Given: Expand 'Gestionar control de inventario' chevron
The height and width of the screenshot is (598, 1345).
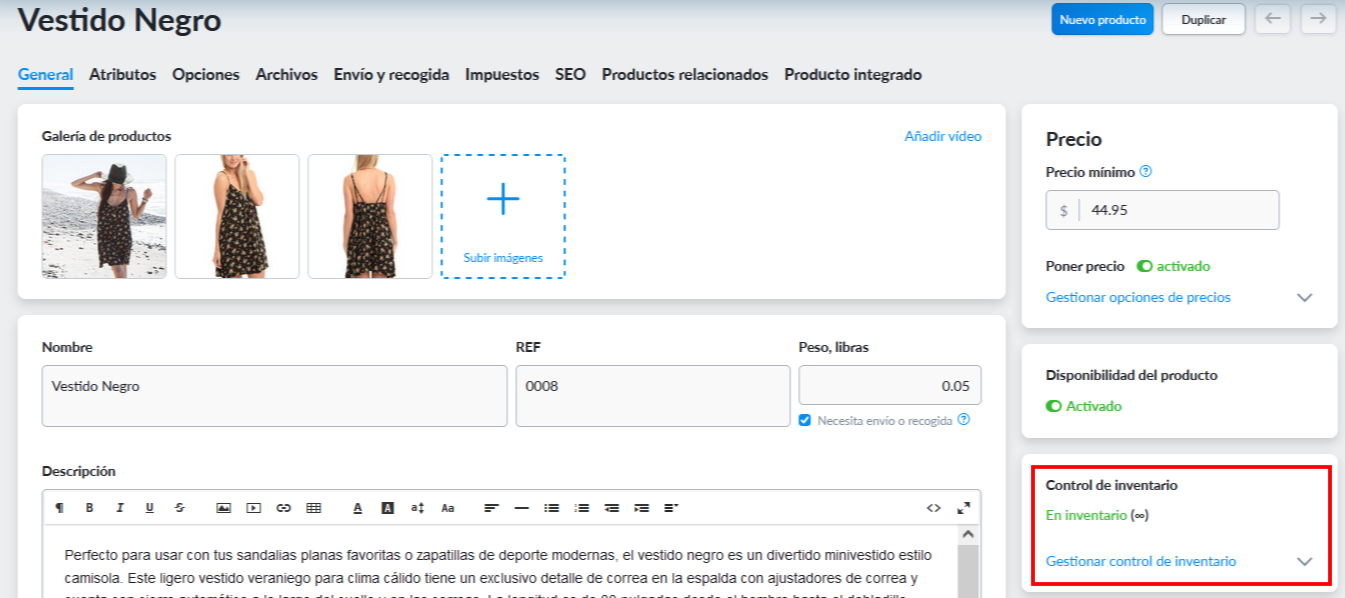Looking at the screenshot, I should point(1304,561).
